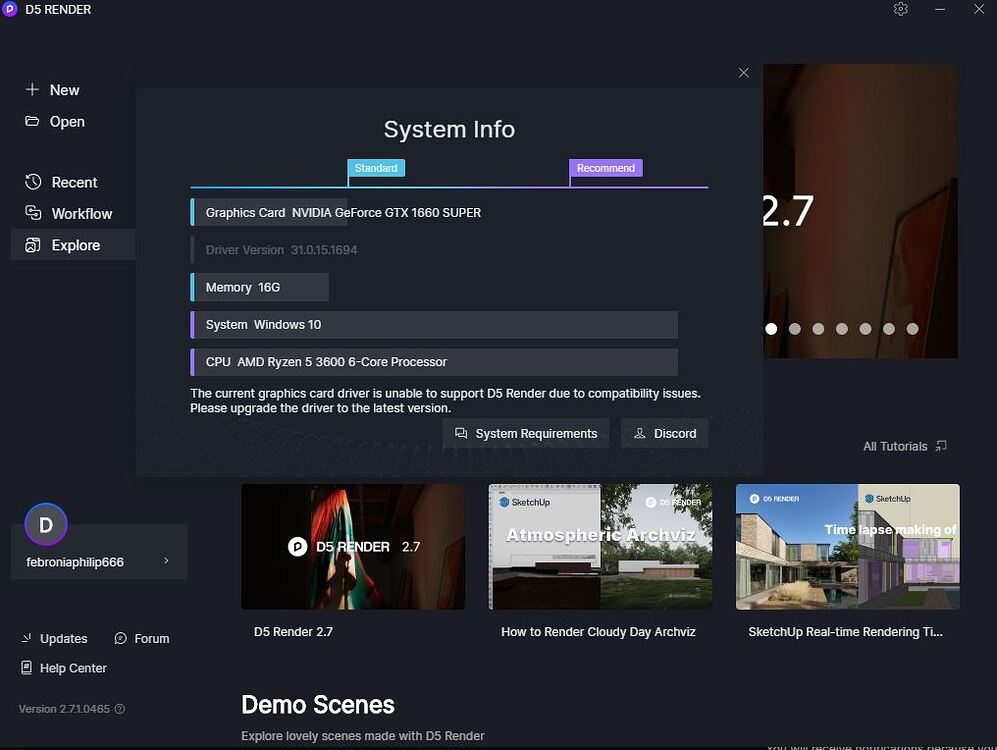Select the last banner carousel dot
The width and height of the screenshot is (997, 750).
pos(912,329)
